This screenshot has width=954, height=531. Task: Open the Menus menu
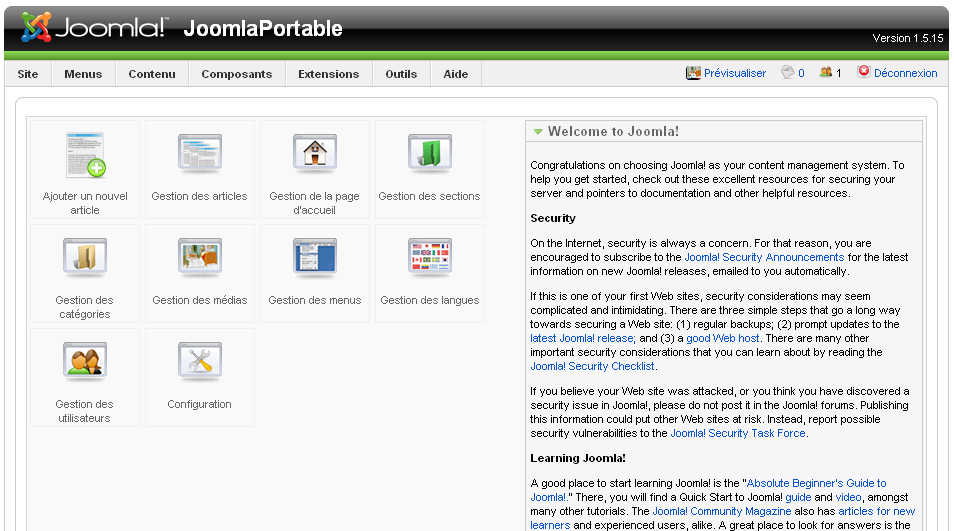(x=83, y=74)
